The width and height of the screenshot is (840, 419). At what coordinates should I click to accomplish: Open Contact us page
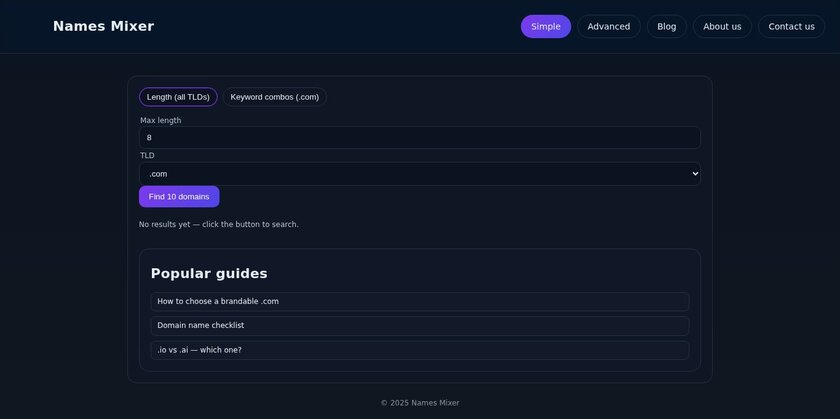coord(791,26)
